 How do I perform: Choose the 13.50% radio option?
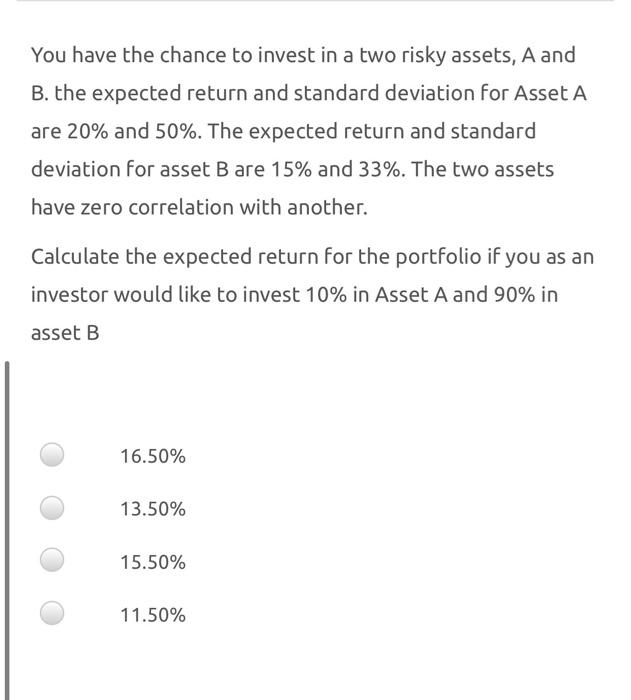[52, 508]
